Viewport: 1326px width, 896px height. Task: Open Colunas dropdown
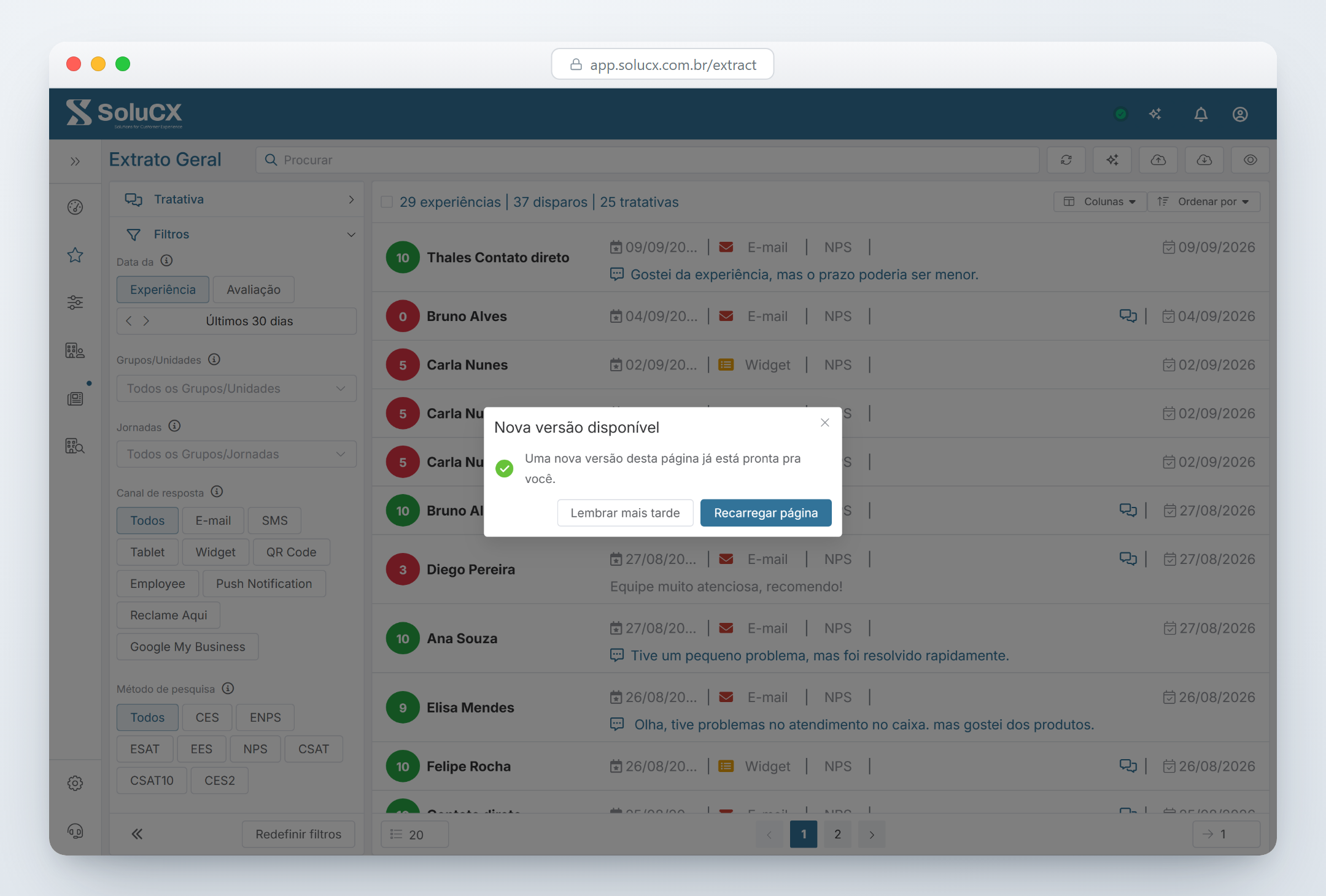click(1100, 202)
